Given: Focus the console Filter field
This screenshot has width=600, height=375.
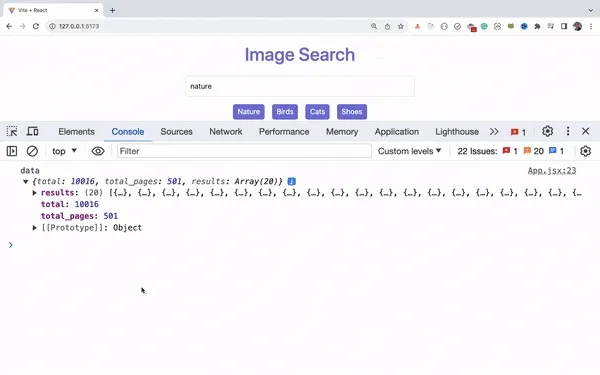Looking at the screenshot, I should (244, 151).
